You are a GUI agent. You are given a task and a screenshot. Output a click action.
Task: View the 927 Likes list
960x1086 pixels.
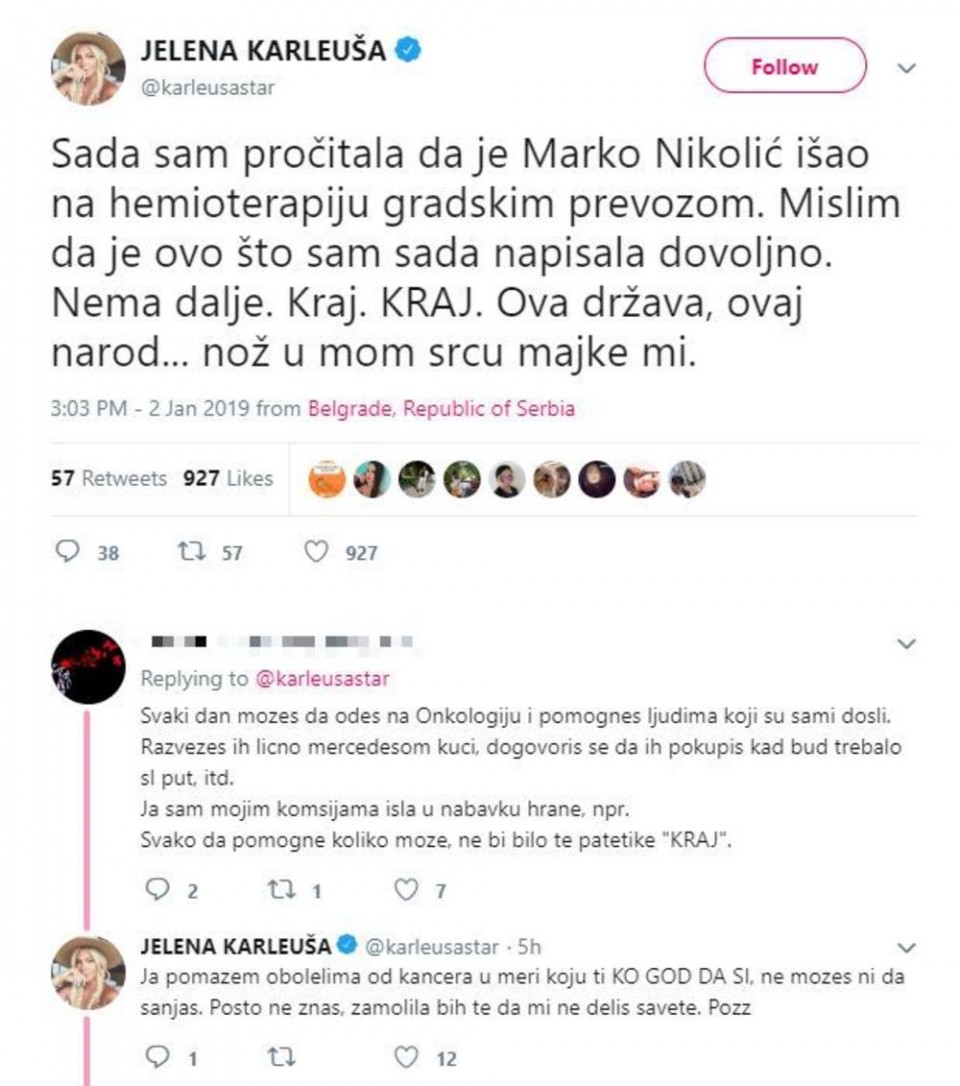pos(228,479)
